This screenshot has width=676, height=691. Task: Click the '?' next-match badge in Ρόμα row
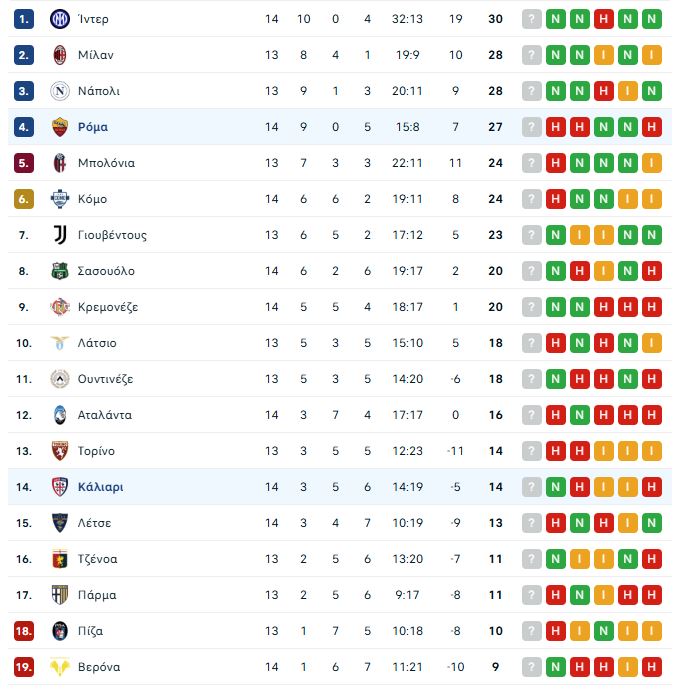click(x=531, y=127)
